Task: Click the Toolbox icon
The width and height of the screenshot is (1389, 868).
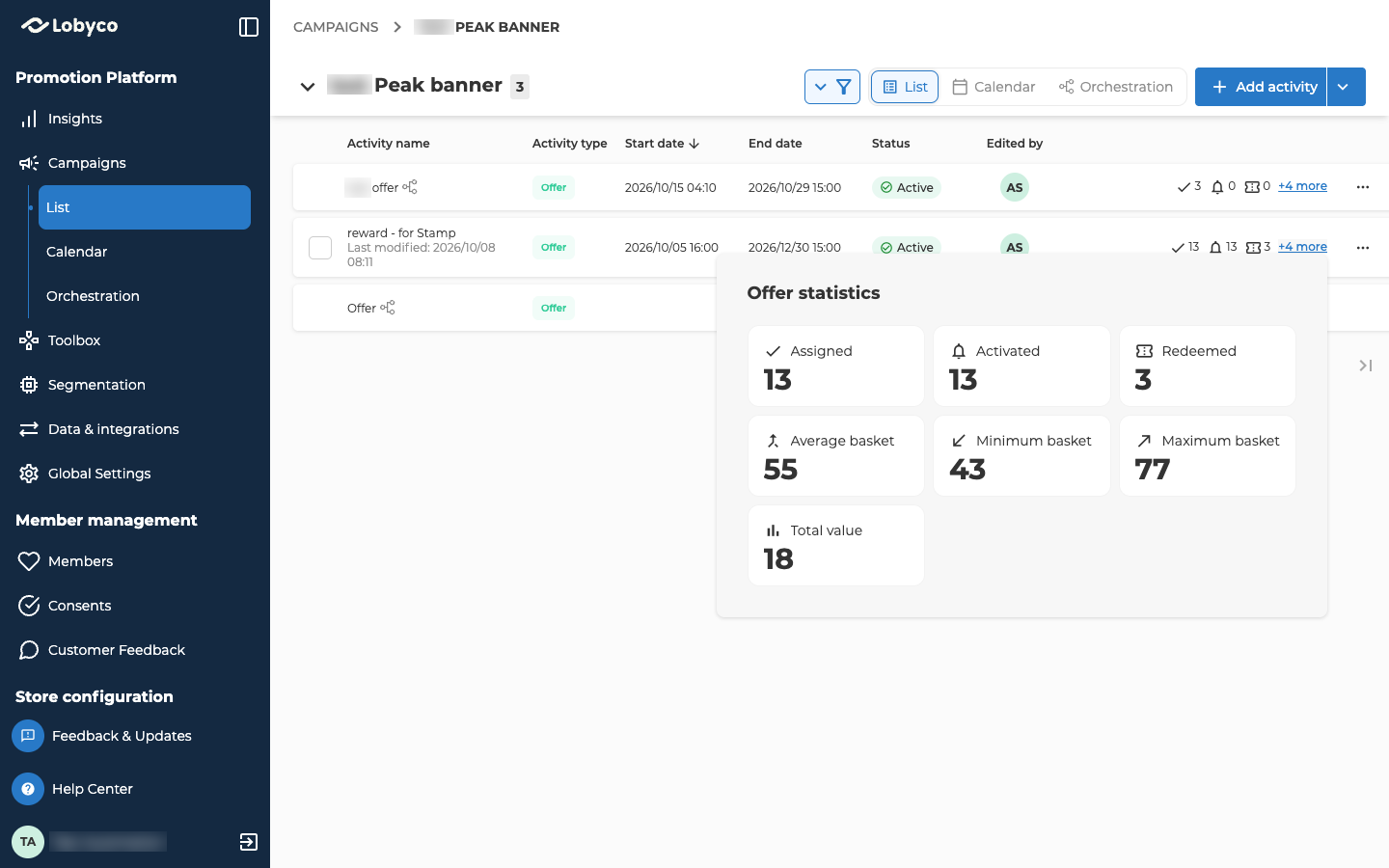Action: [29, 340]
